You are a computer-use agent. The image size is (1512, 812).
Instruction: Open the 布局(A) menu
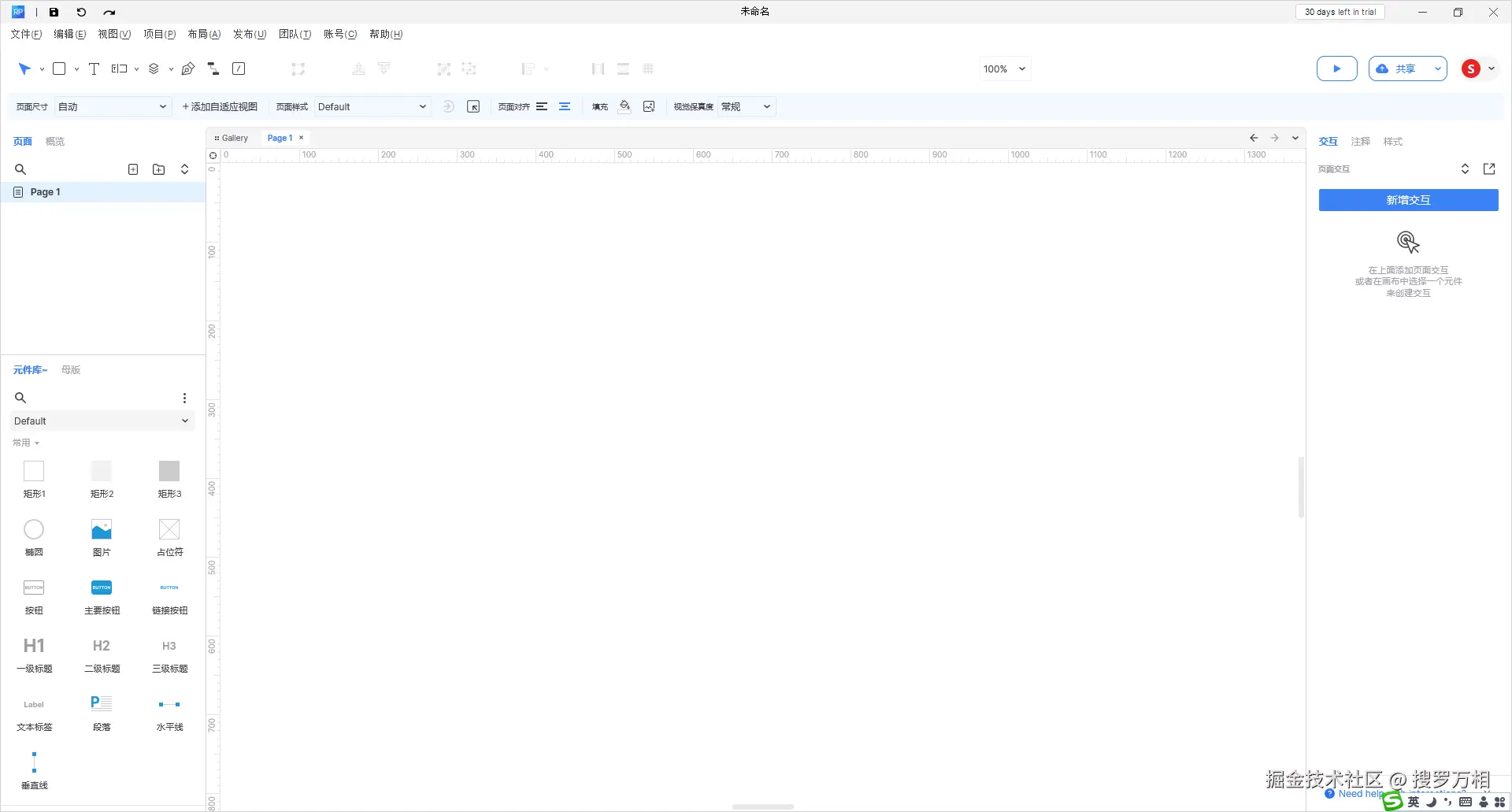(x=204, y=34)
